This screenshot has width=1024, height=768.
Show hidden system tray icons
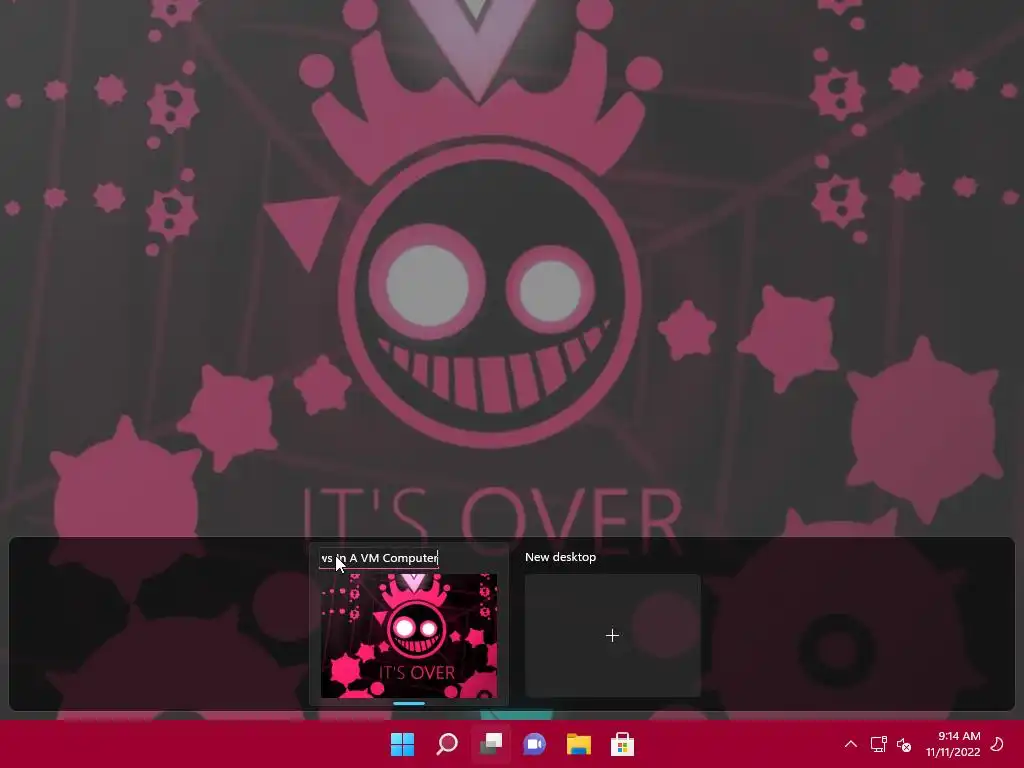coord(850,744)
